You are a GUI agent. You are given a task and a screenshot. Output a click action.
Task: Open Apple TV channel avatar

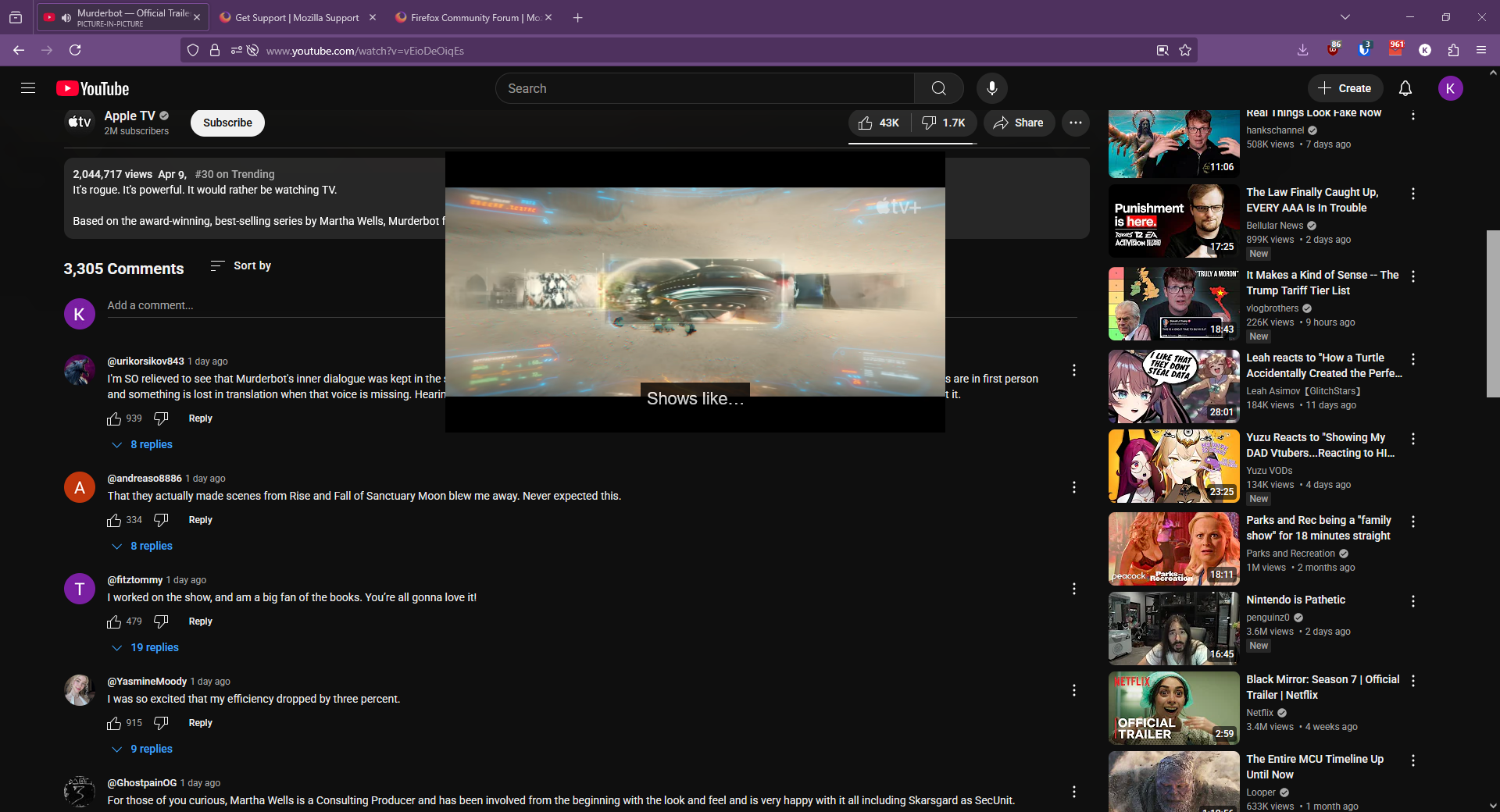pos(79,122)
